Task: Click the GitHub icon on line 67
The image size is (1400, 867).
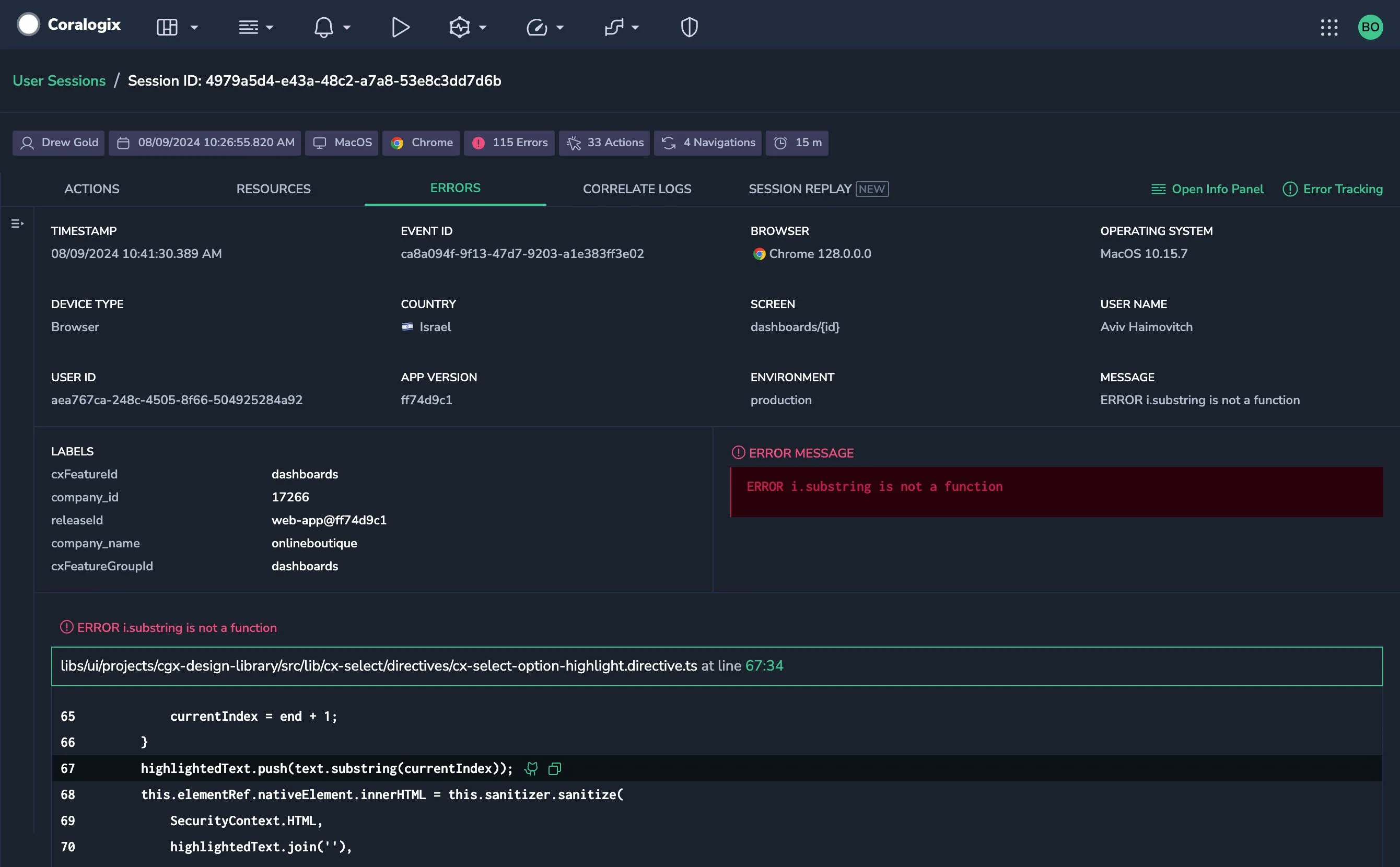Action: 532,769
